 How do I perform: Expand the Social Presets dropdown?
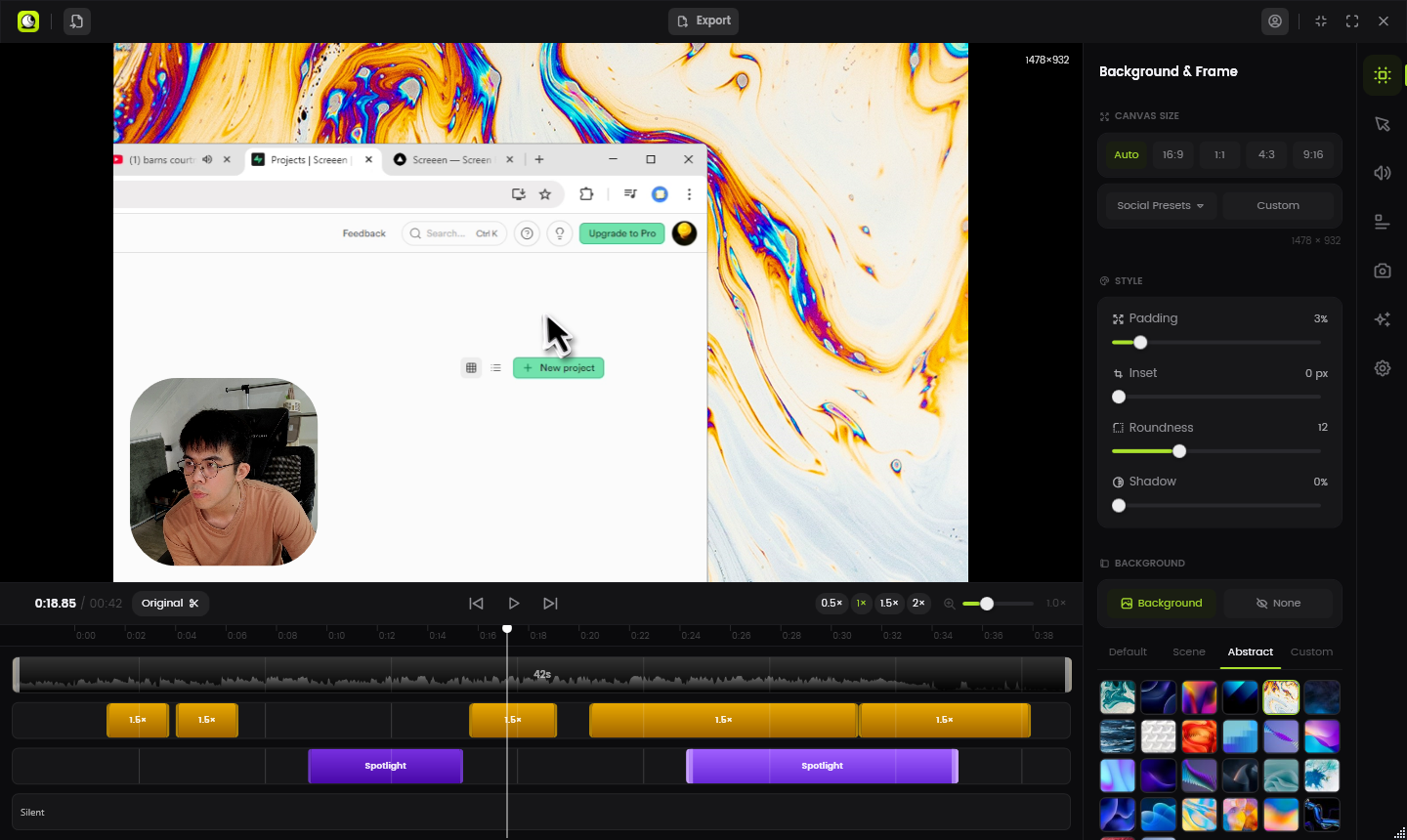(1160, 206)
